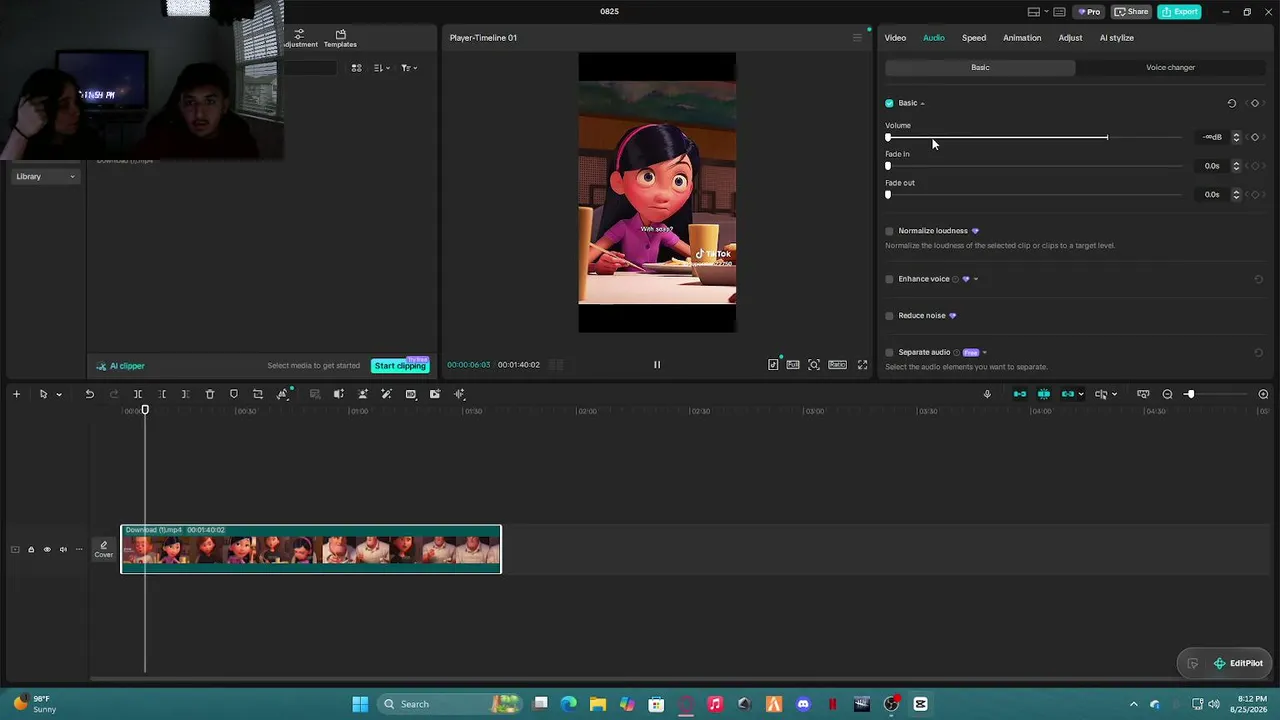The width and height of the screenshot is (1280, 720).
Task: Open the Speed tab
Action: tap(974, 38)
